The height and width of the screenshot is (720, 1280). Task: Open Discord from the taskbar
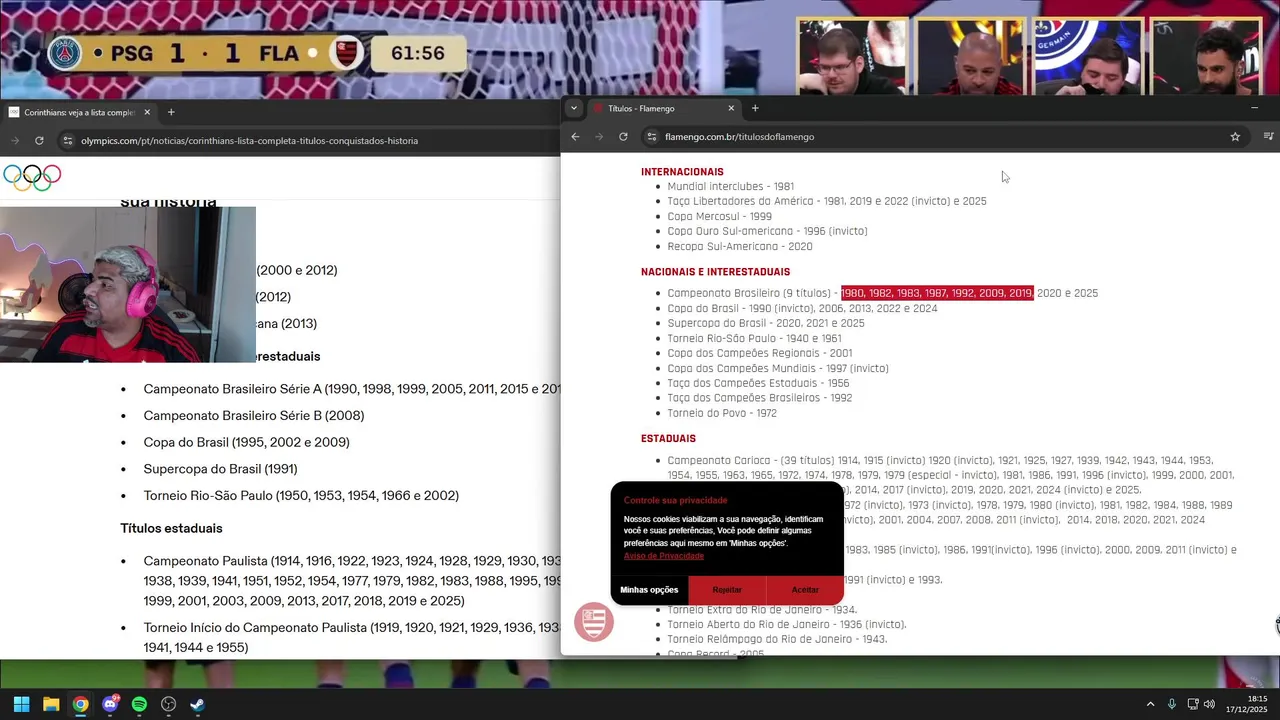point(110,704)
